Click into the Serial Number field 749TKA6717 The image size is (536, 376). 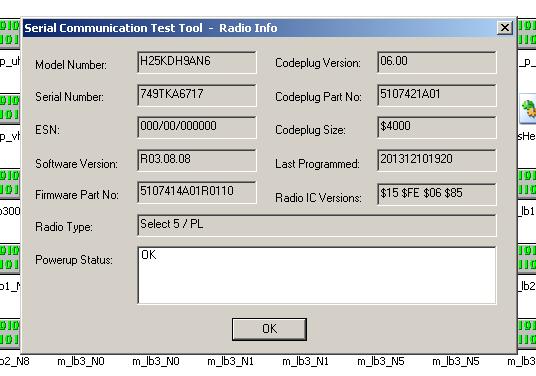click(197, 95)
